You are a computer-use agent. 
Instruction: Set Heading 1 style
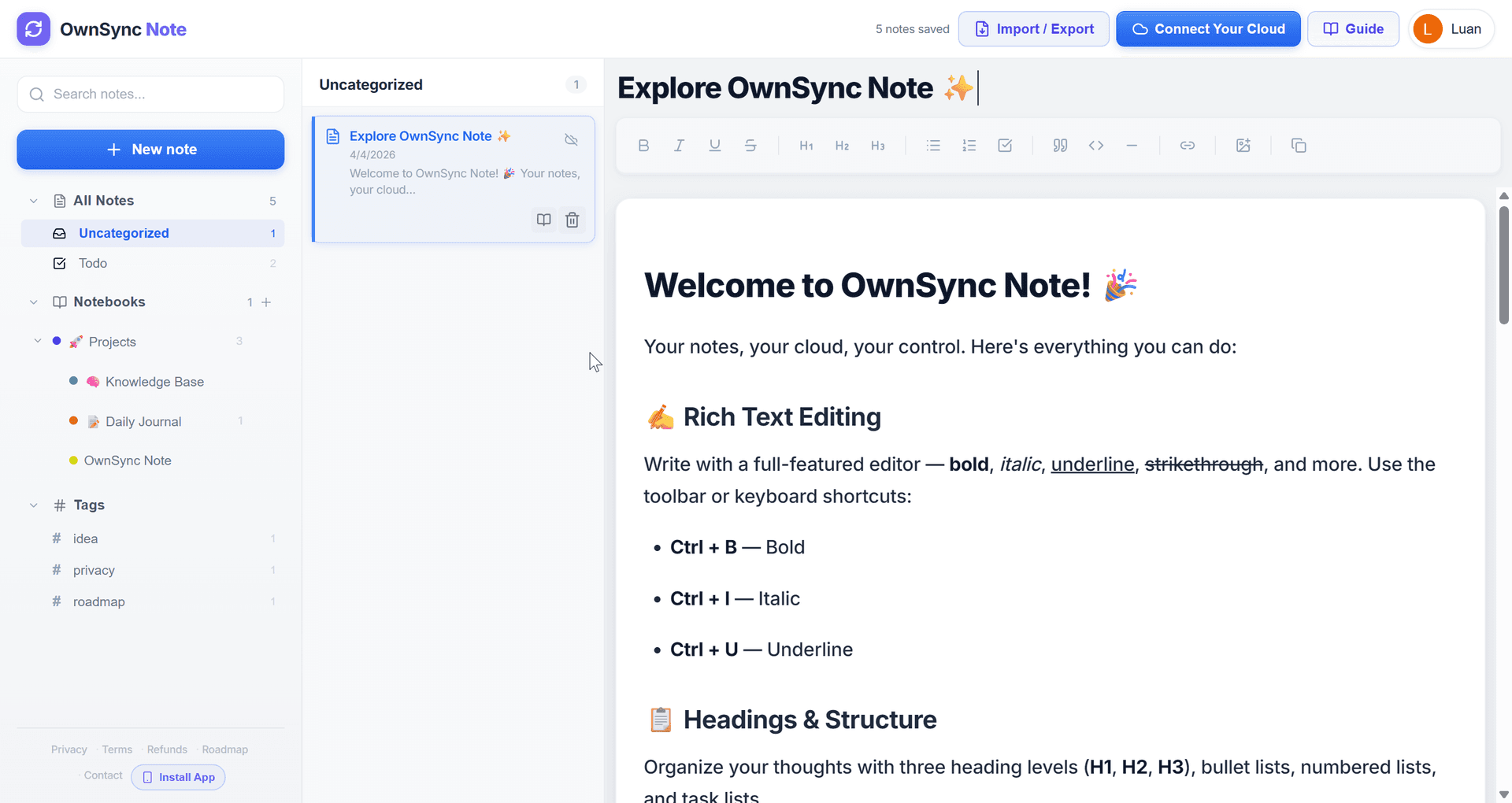(806, 146)
